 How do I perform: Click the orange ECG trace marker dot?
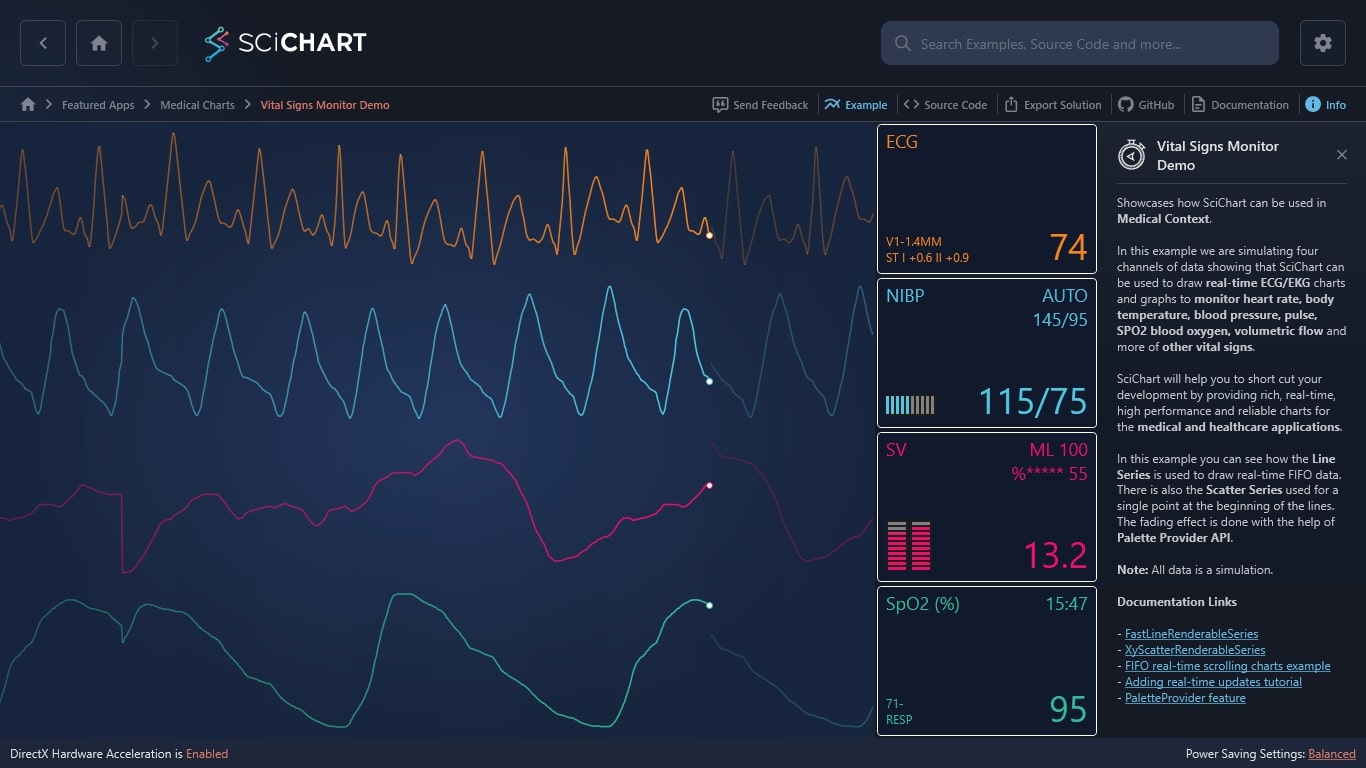click(709, 235)
